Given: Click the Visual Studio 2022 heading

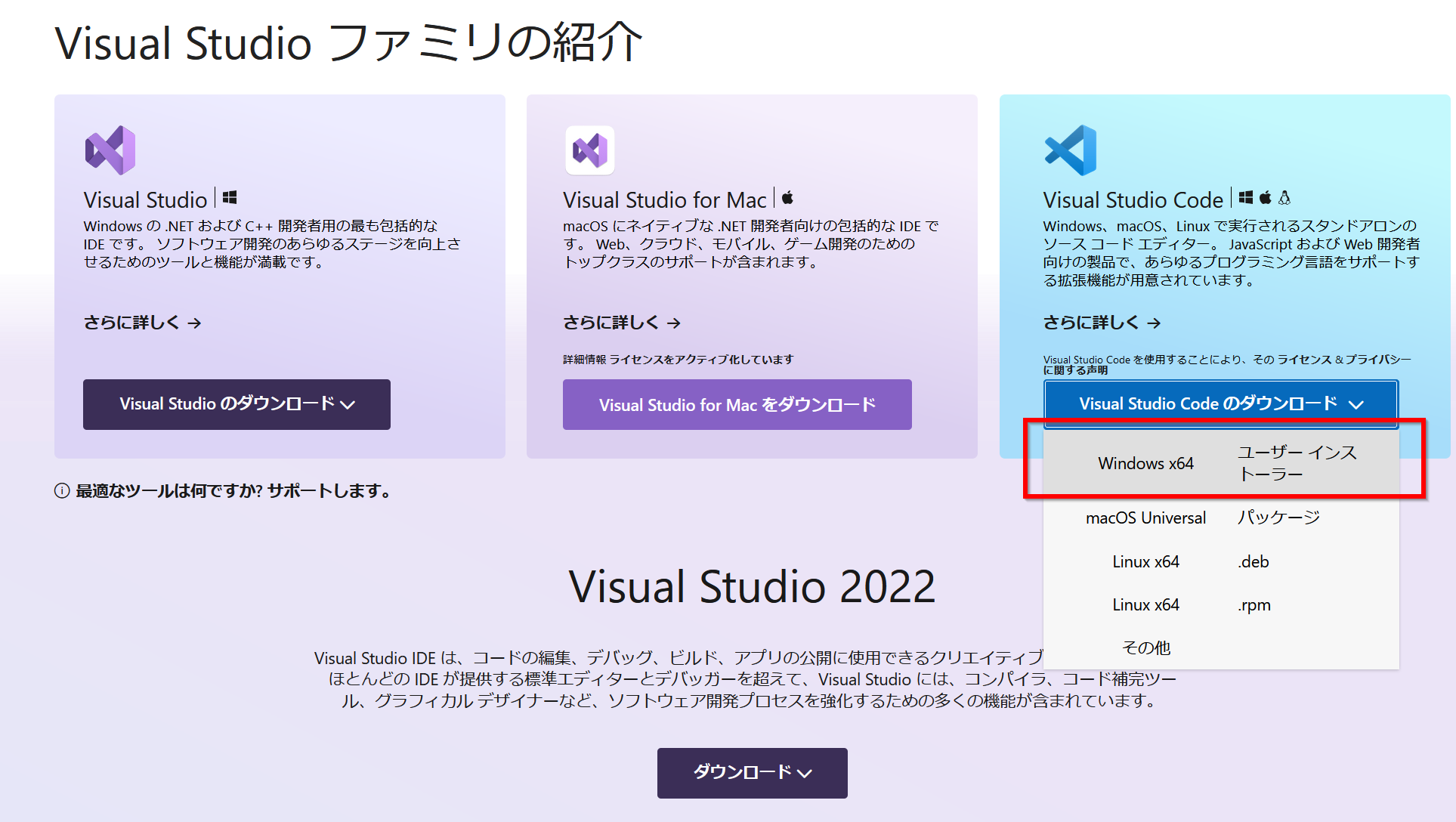Looking at the screenshot, I should pos(753,586).
